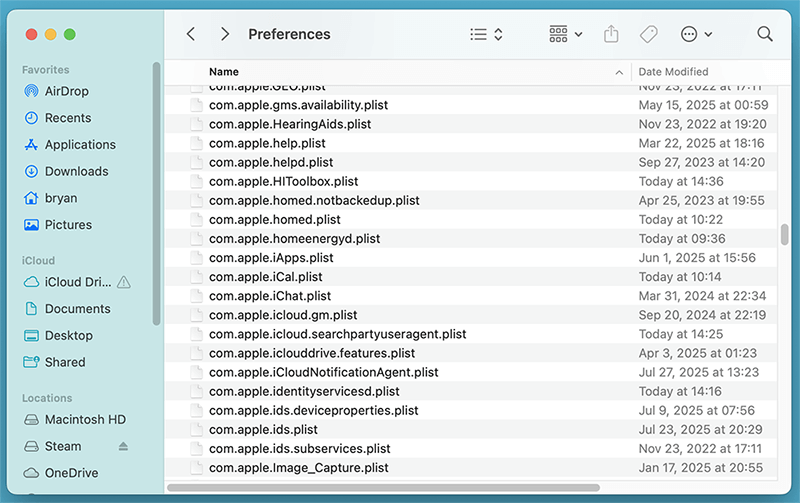Image resolution: width=800 pixels, height=503 pixels.
Task: Click the Applications sidebar icon
Action: coord(31,144)
